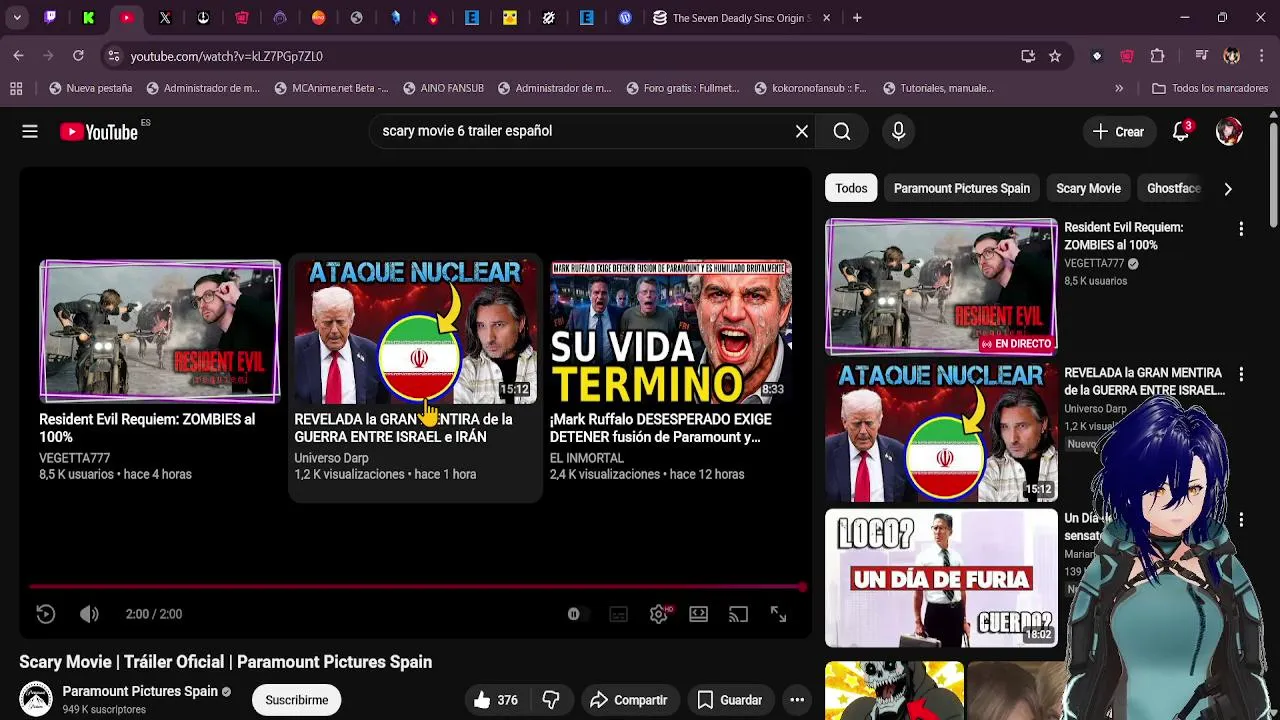
Task: Open the Paramount Pictures Spain channel avatar
Action: tap(36, 699)
